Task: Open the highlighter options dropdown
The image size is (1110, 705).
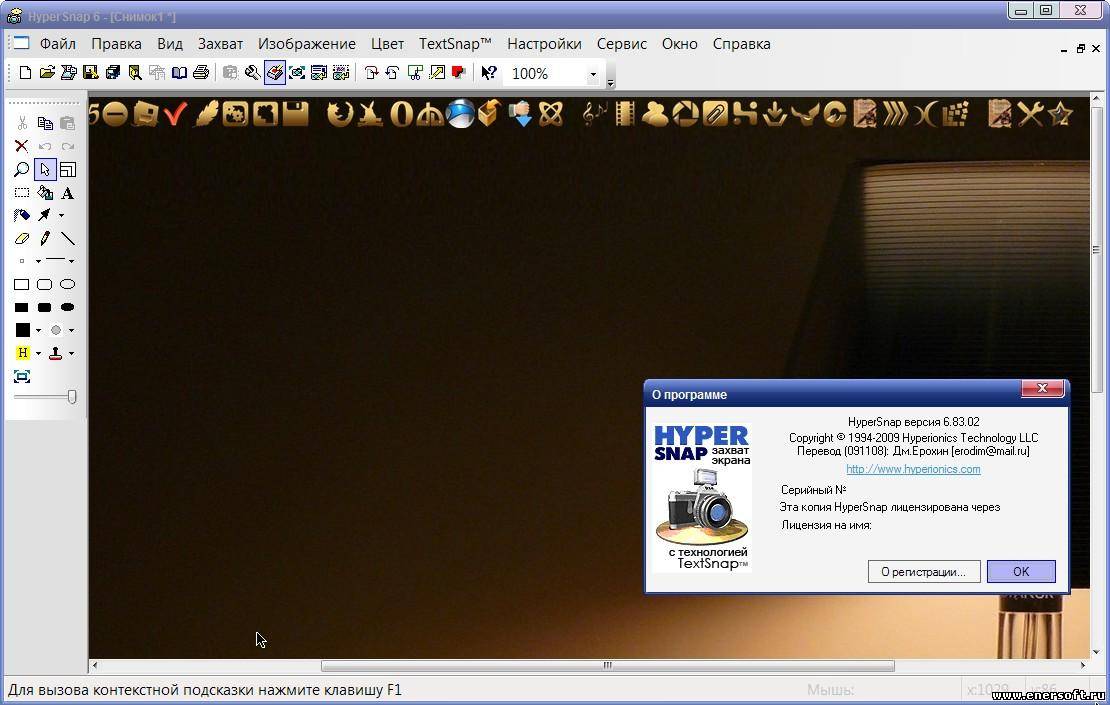Action: [38, 353]
